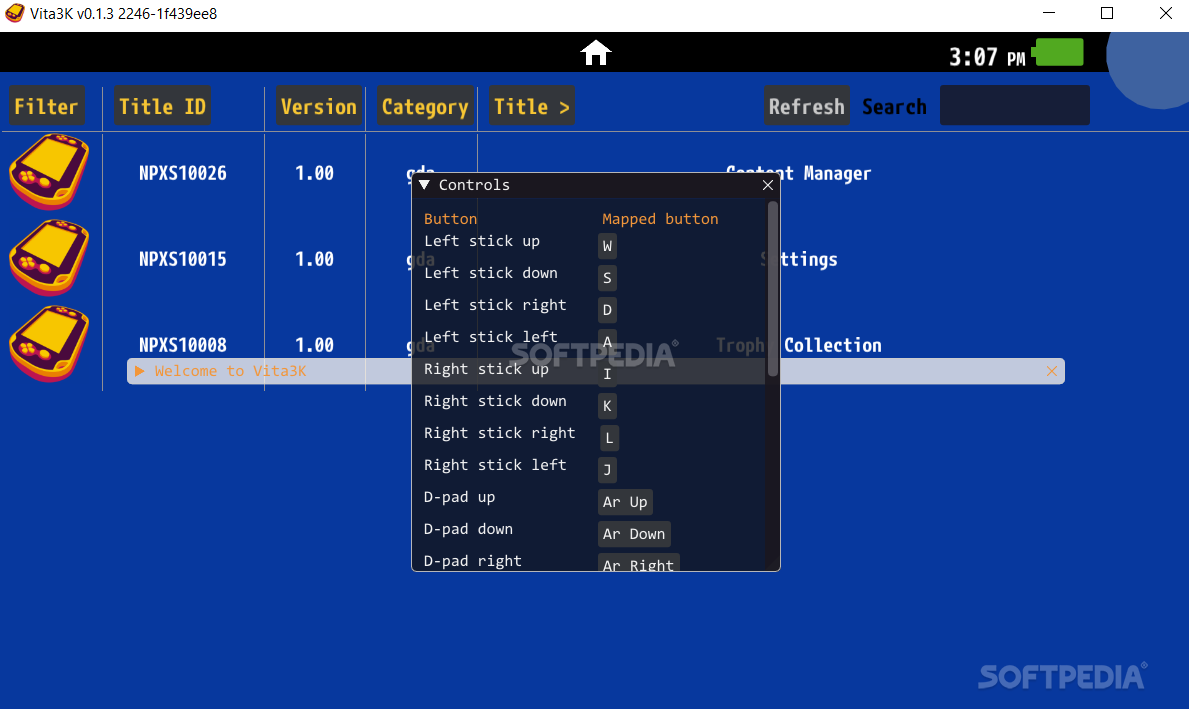Remap Left stick down key S
This screenshot has height=709, width=1189.
pos(607,278)
